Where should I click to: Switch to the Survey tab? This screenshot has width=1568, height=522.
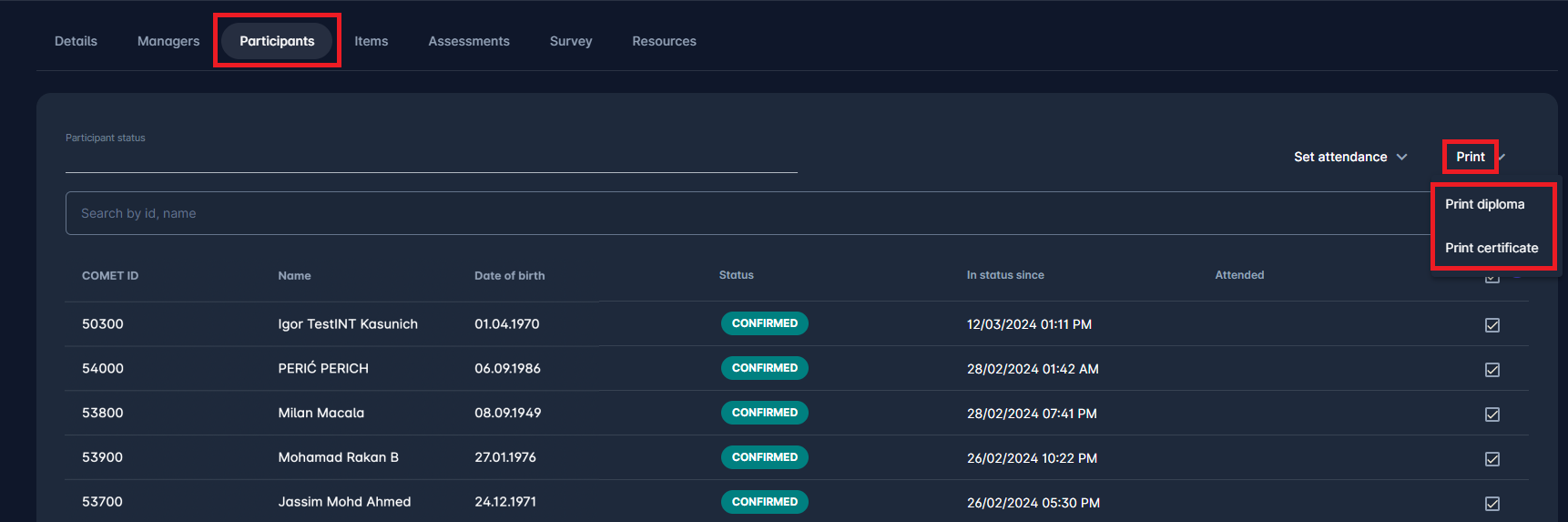coord(571,41)
